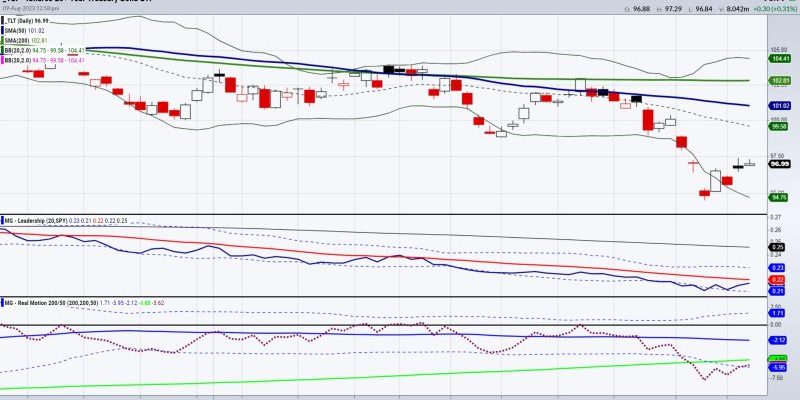Click the 94.75 lower band price tag
The image size is (800, 400).
[777, 197]
